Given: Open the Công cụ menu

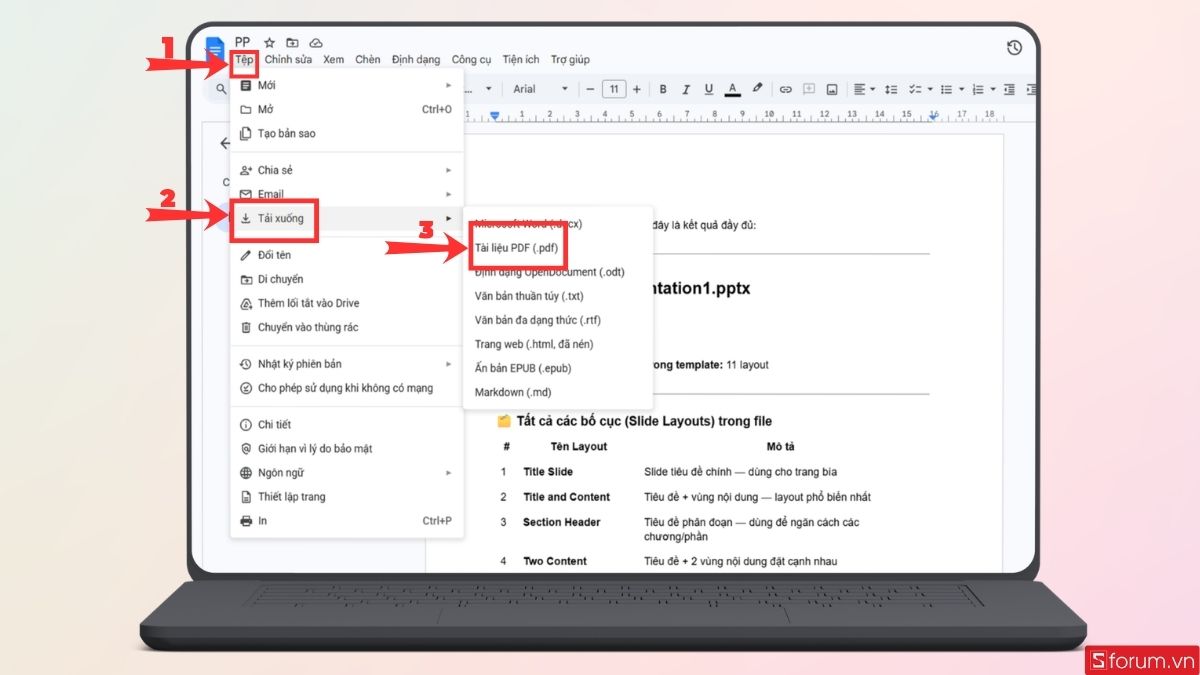Looking at the screenshot, I should pos(470,59).
